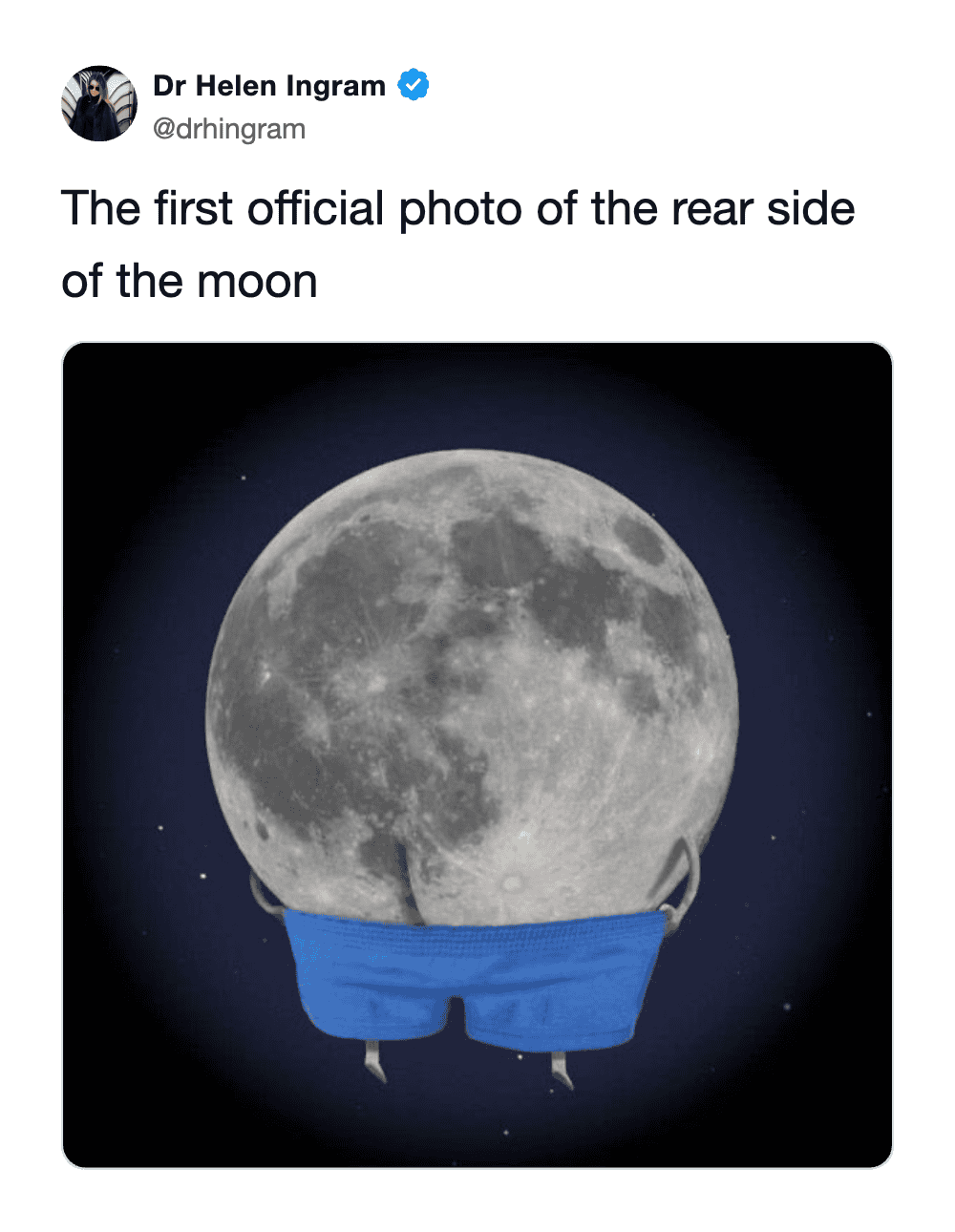Open the @drhingram handle link
The width and height of the screenshot is (955, 1232).
(229, 129)
